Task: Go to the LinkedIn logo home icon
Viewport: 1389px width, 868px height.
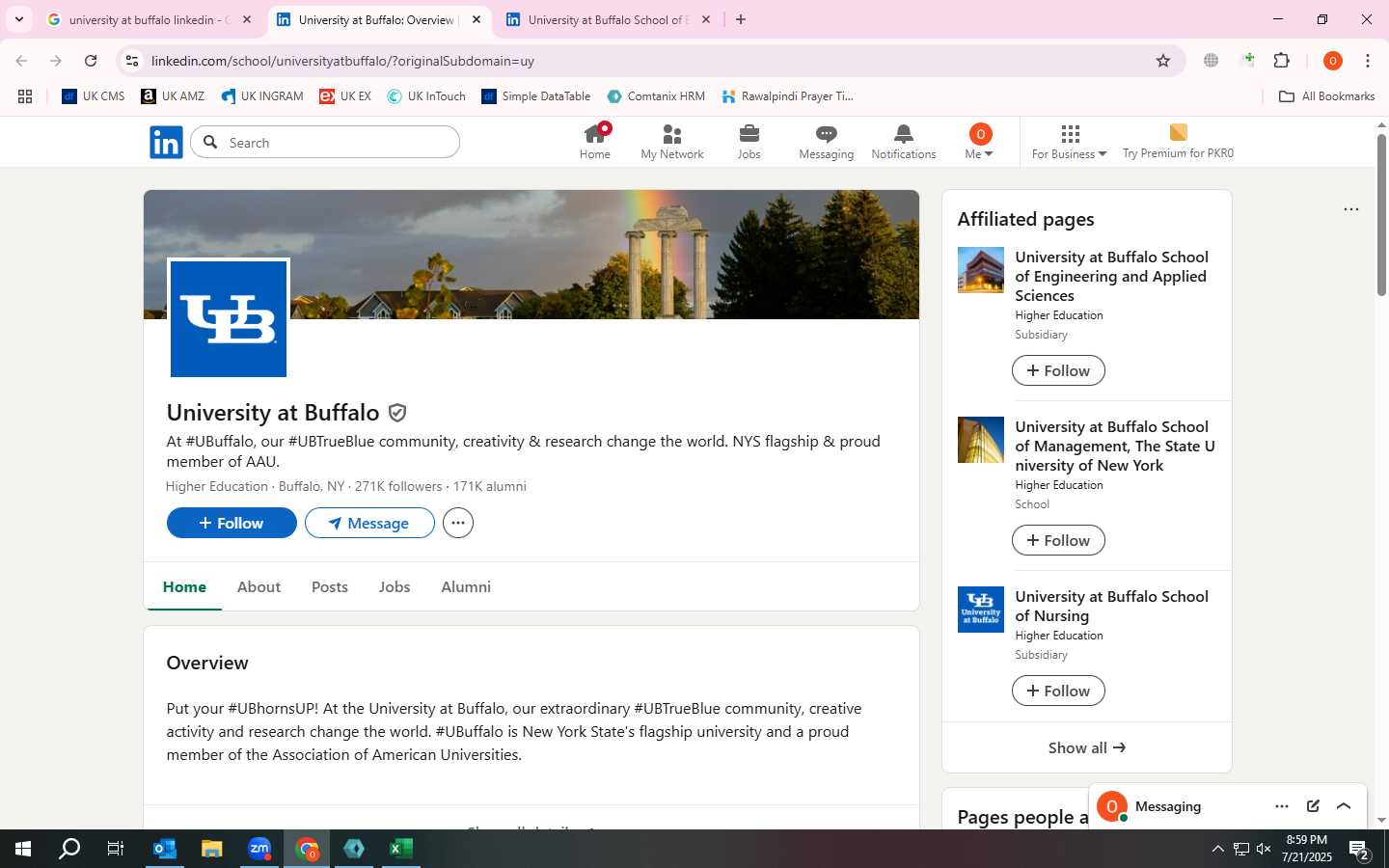Action: (x=166, y=143)
